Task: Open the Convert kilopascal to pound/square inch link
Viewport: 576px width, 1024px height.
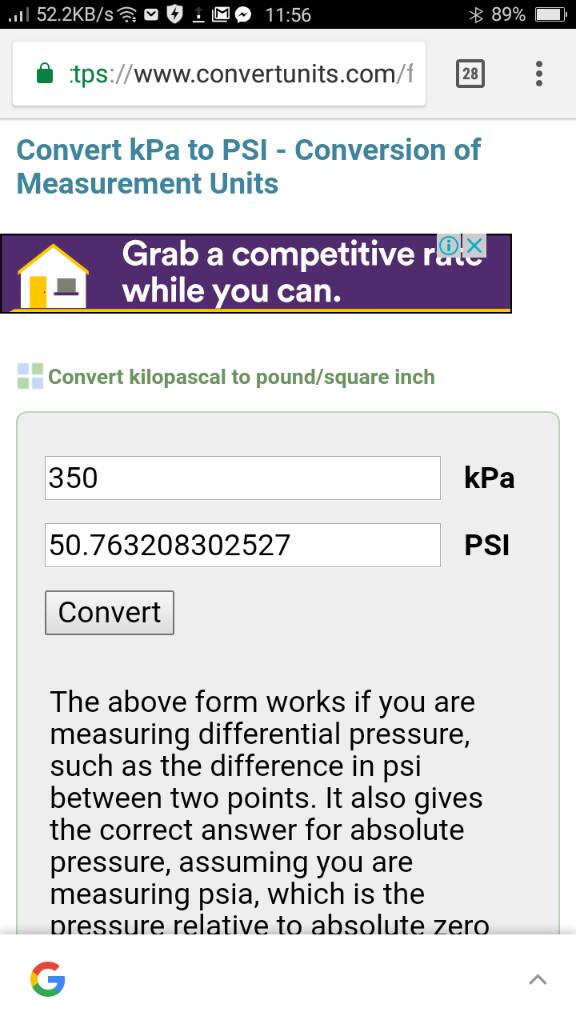Action: tap(241, 377)
